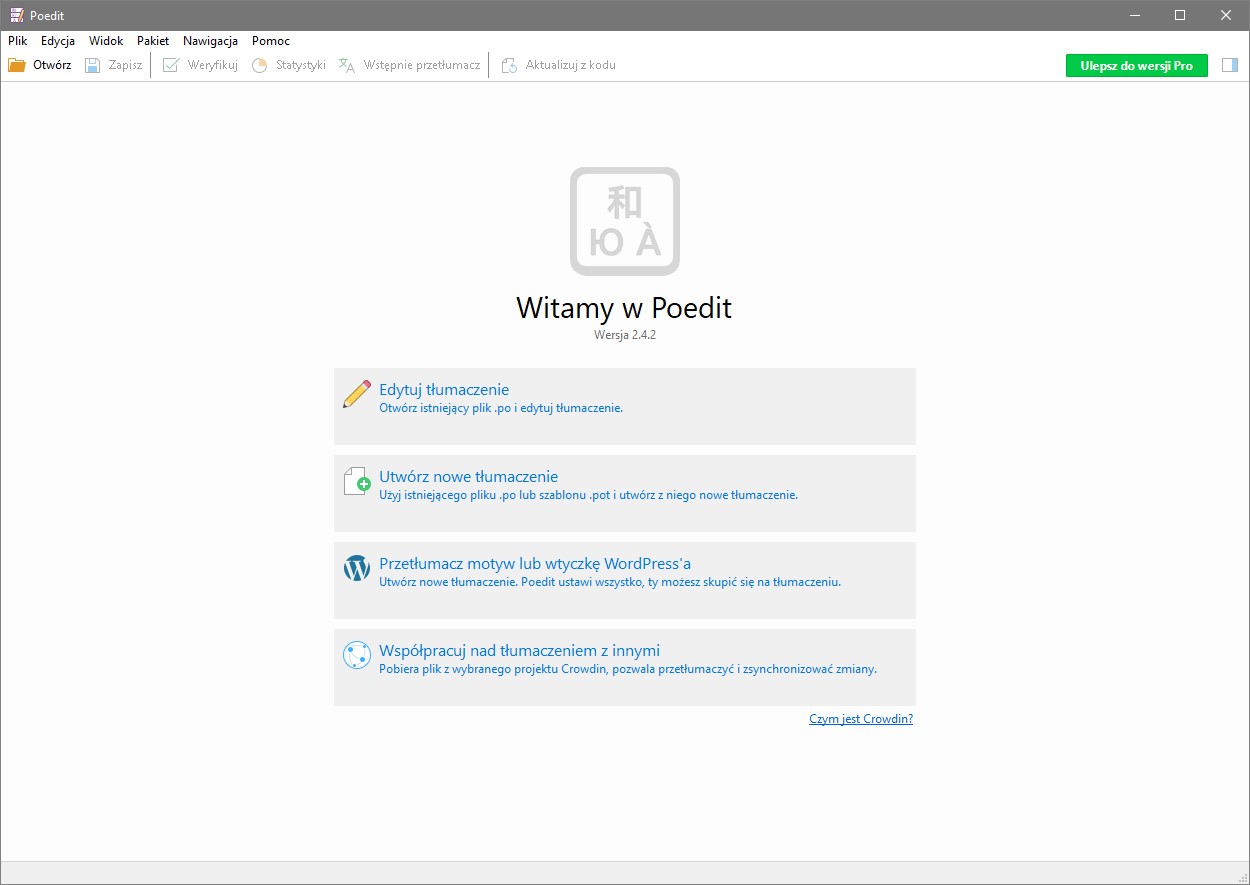Click the Crowdin collaboration circle icon

(357, 655)
